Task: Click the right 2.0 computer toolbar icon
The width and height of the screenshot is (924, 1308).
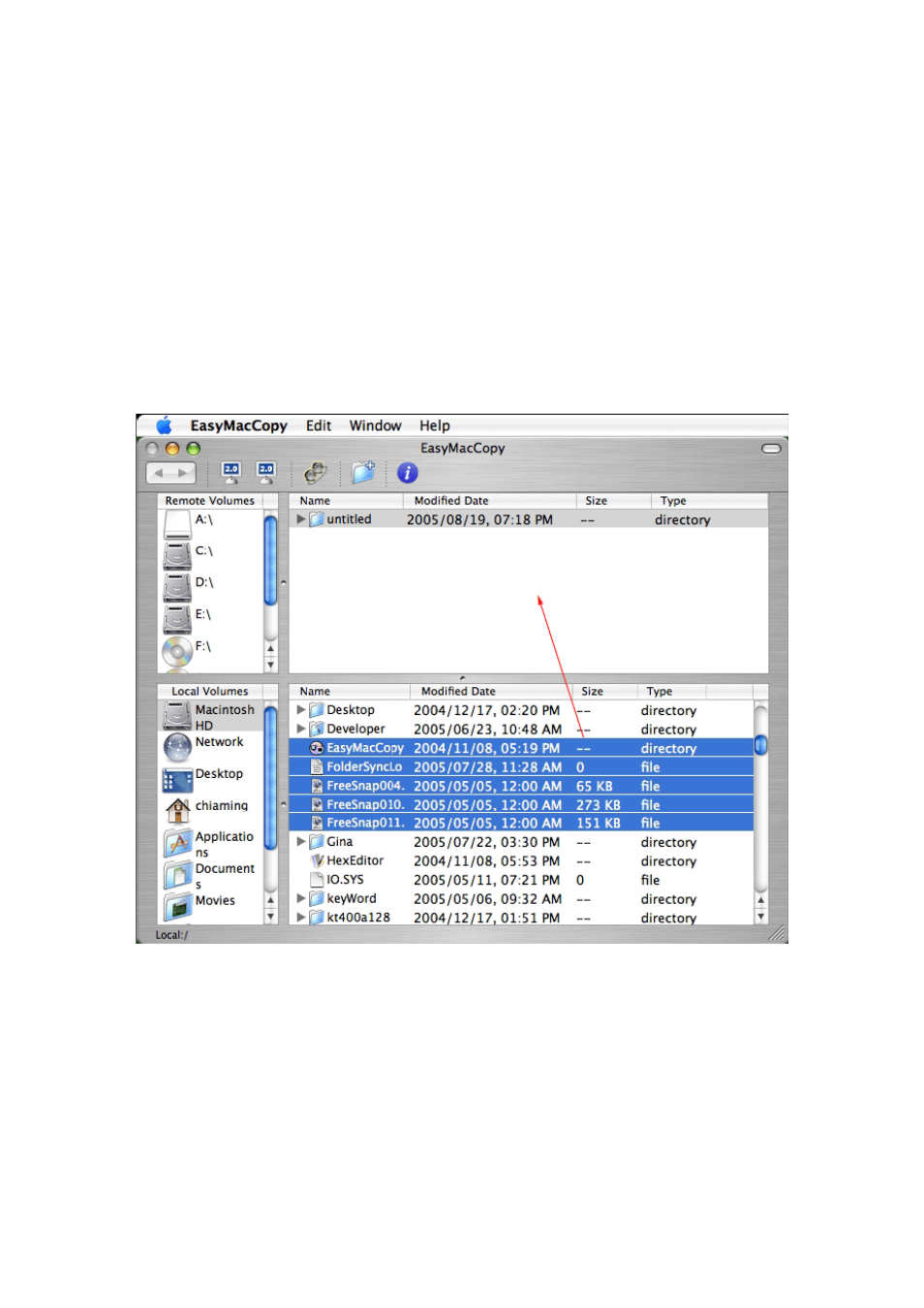Action: point(265,473)
